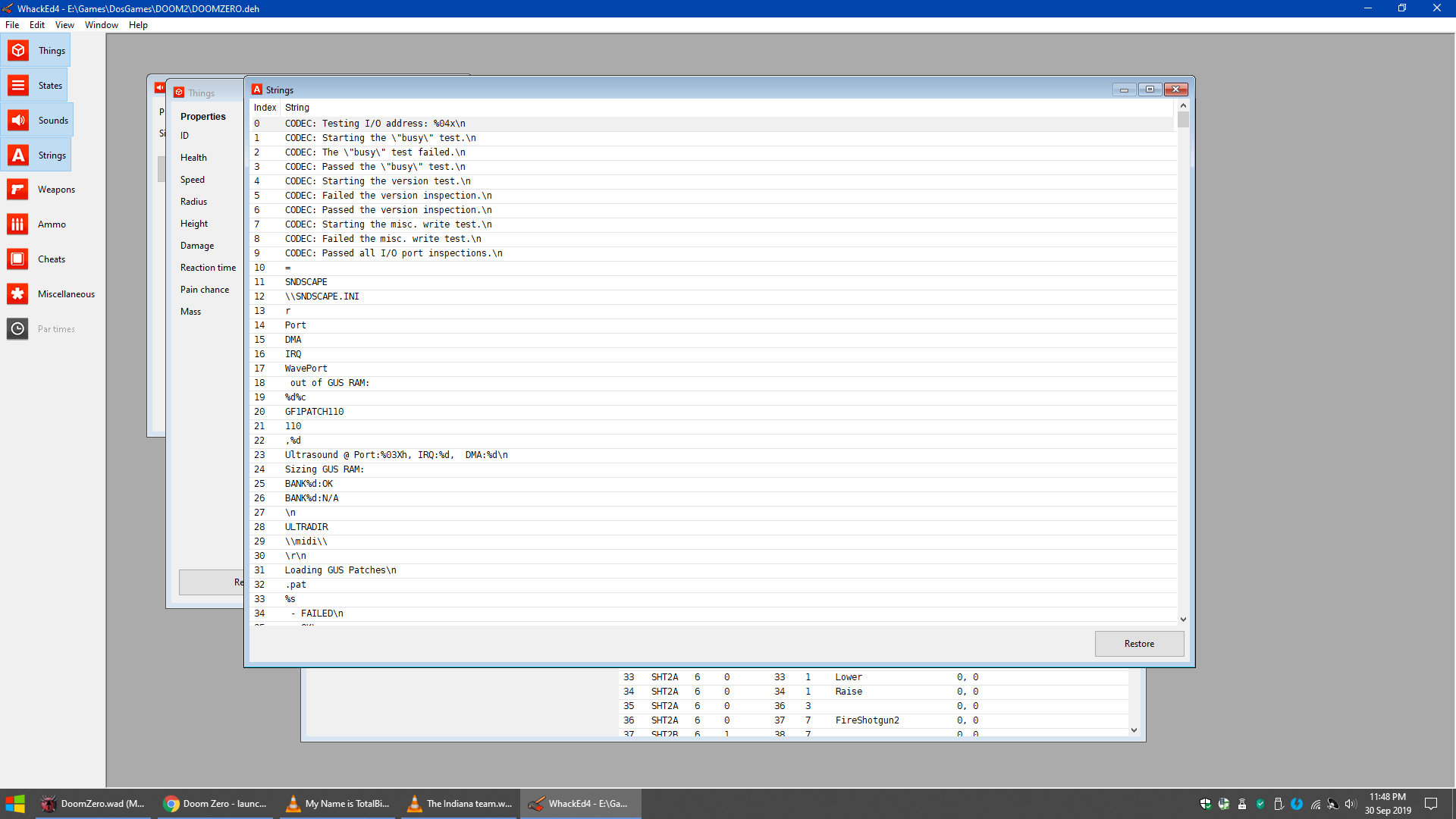Select string 'The \"busy\" test failed'

[713, 152]
